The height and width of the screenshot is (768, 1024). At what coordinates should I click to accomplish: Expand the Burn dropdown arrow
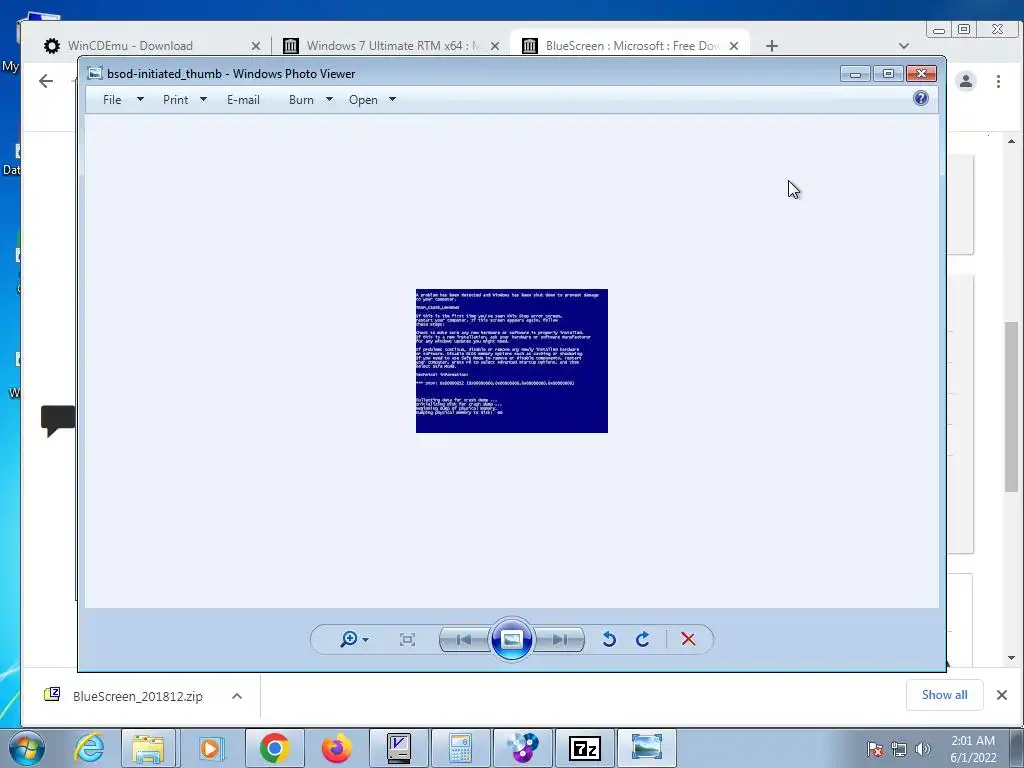329,100
